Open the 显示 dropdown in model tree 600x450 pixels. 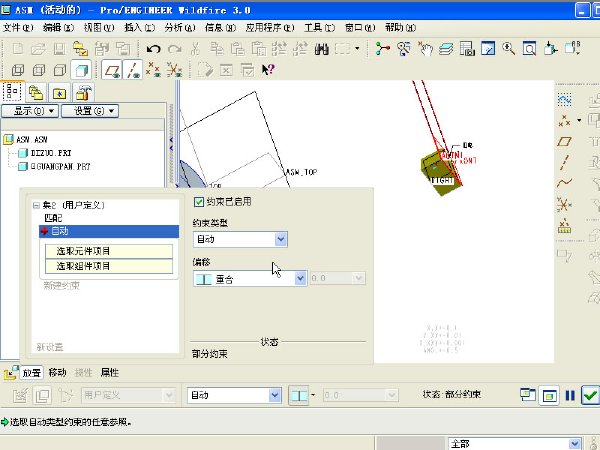(30, 111)
